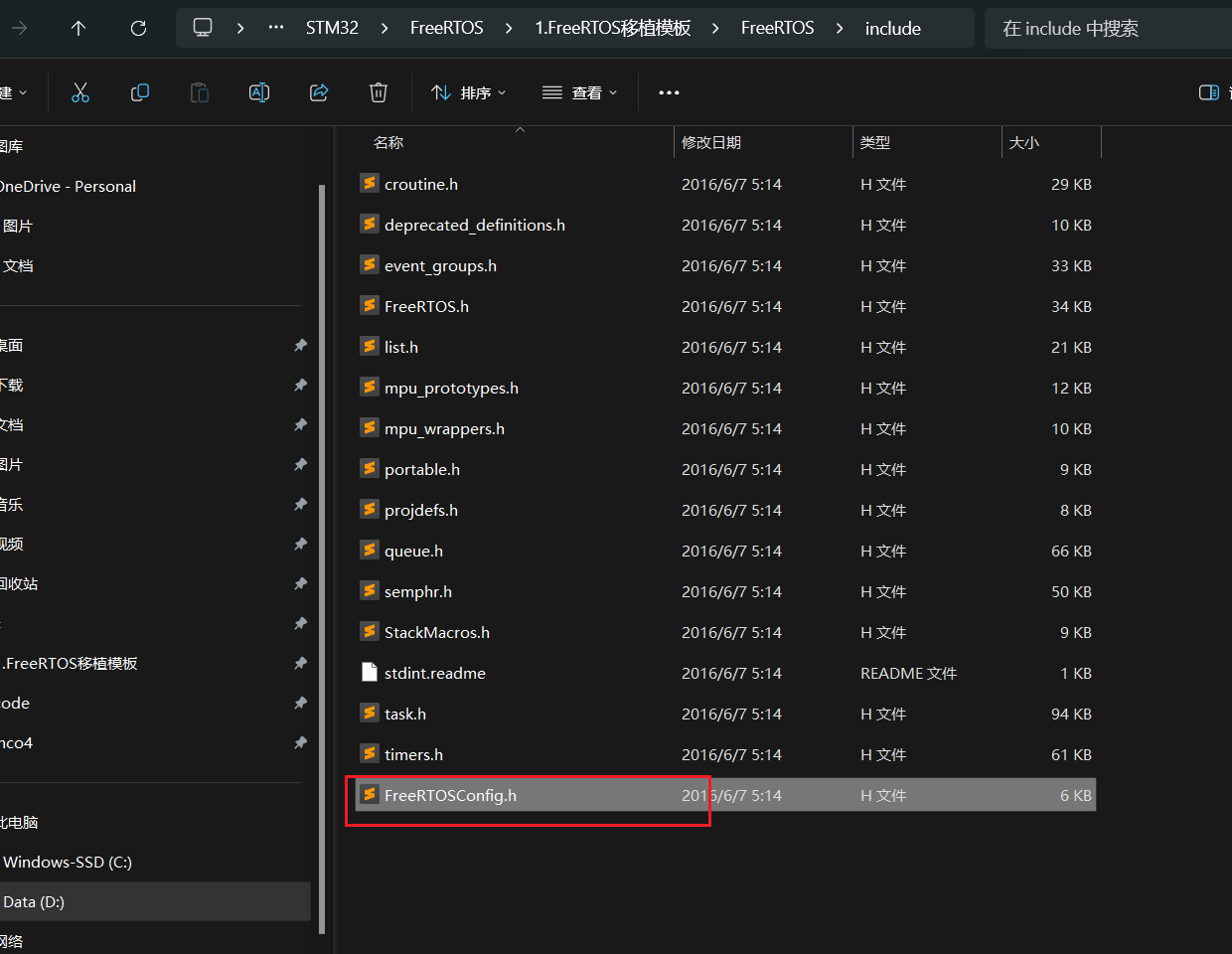The width and height of the screenshot is (1232, 954).
Task: Click the ellipsis in the address breadcrumb
Action: click(276, 28)
